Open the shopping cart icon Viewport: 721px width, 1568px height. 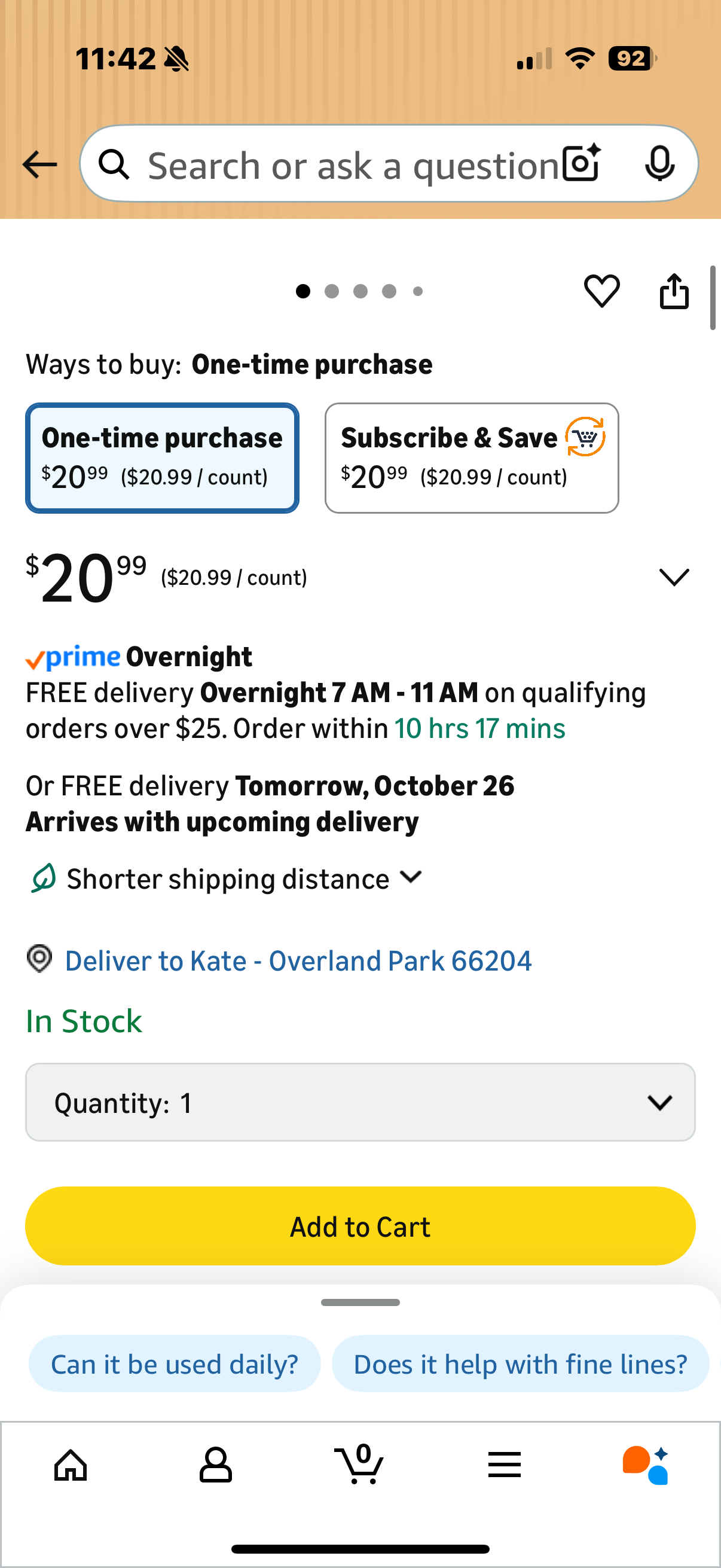click(359, 1465)
